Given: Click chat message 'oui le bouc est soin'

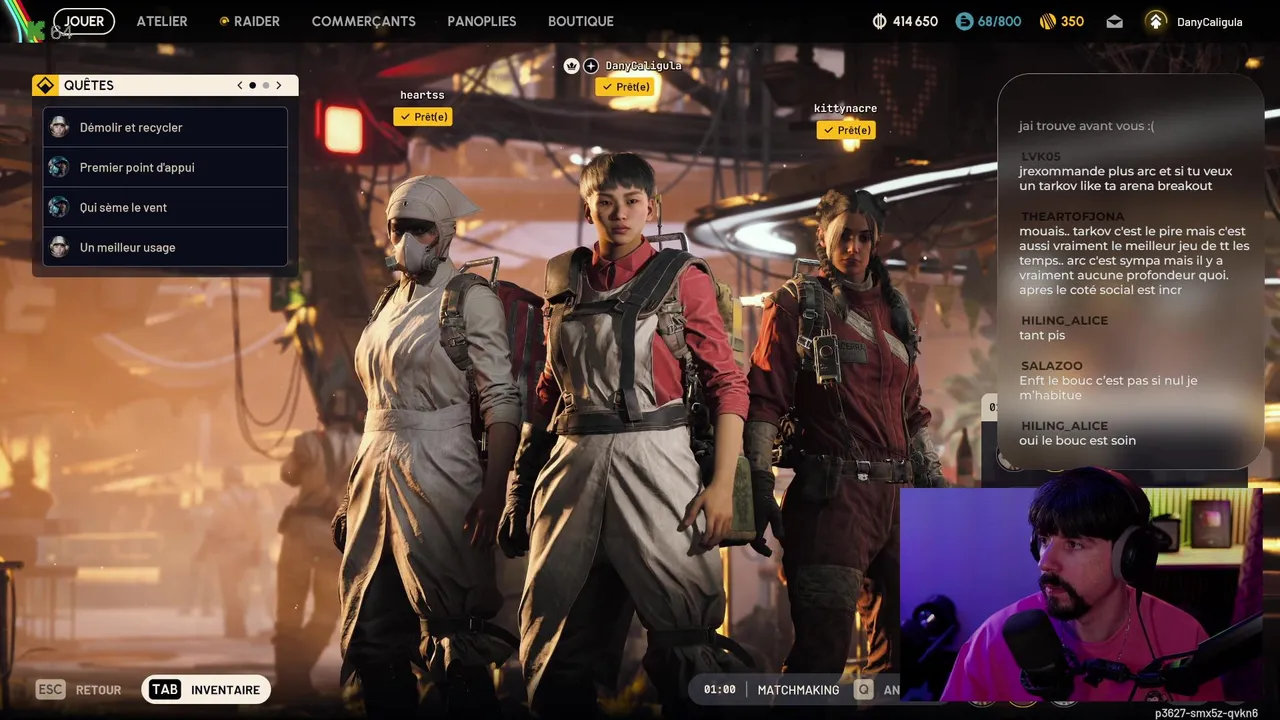Looking at the screenshot, I should (x=1077, y=441).
